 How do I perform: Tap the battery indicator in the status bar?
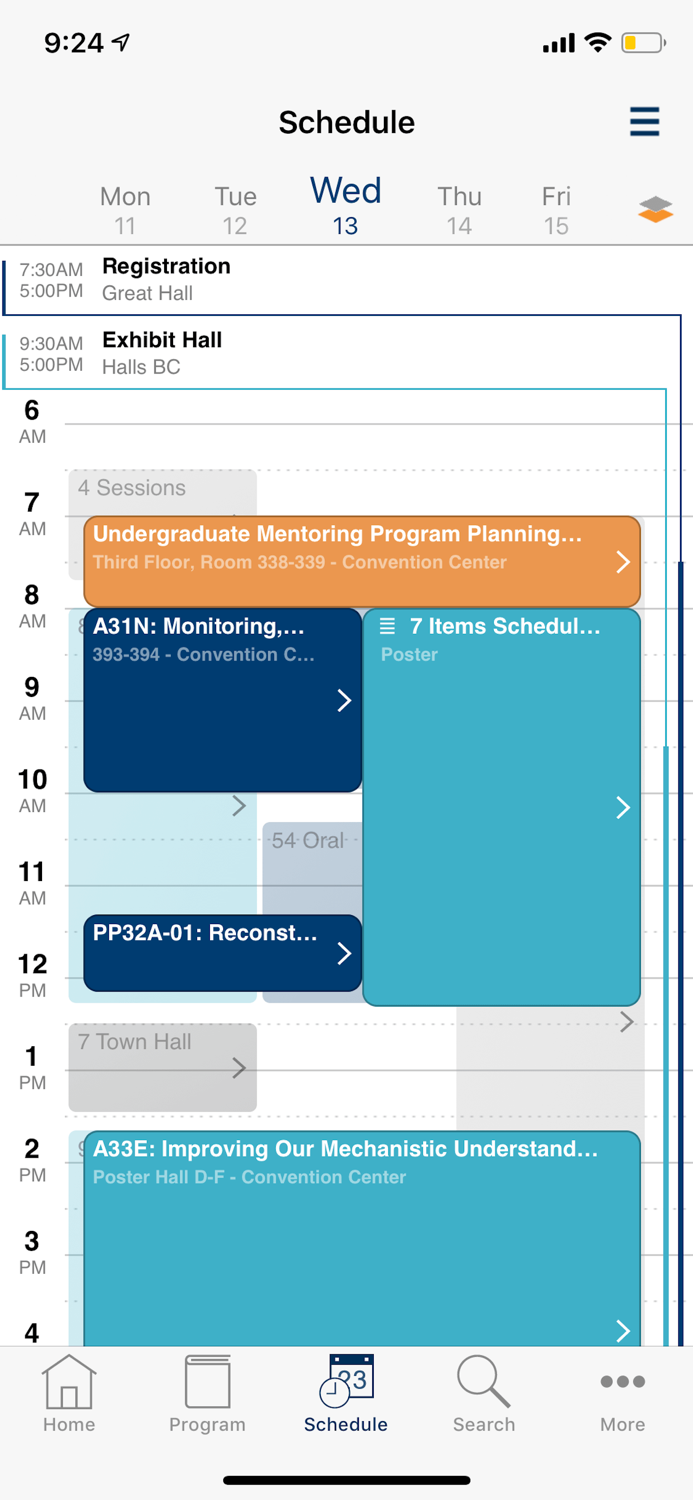click(x=641, y=43)
